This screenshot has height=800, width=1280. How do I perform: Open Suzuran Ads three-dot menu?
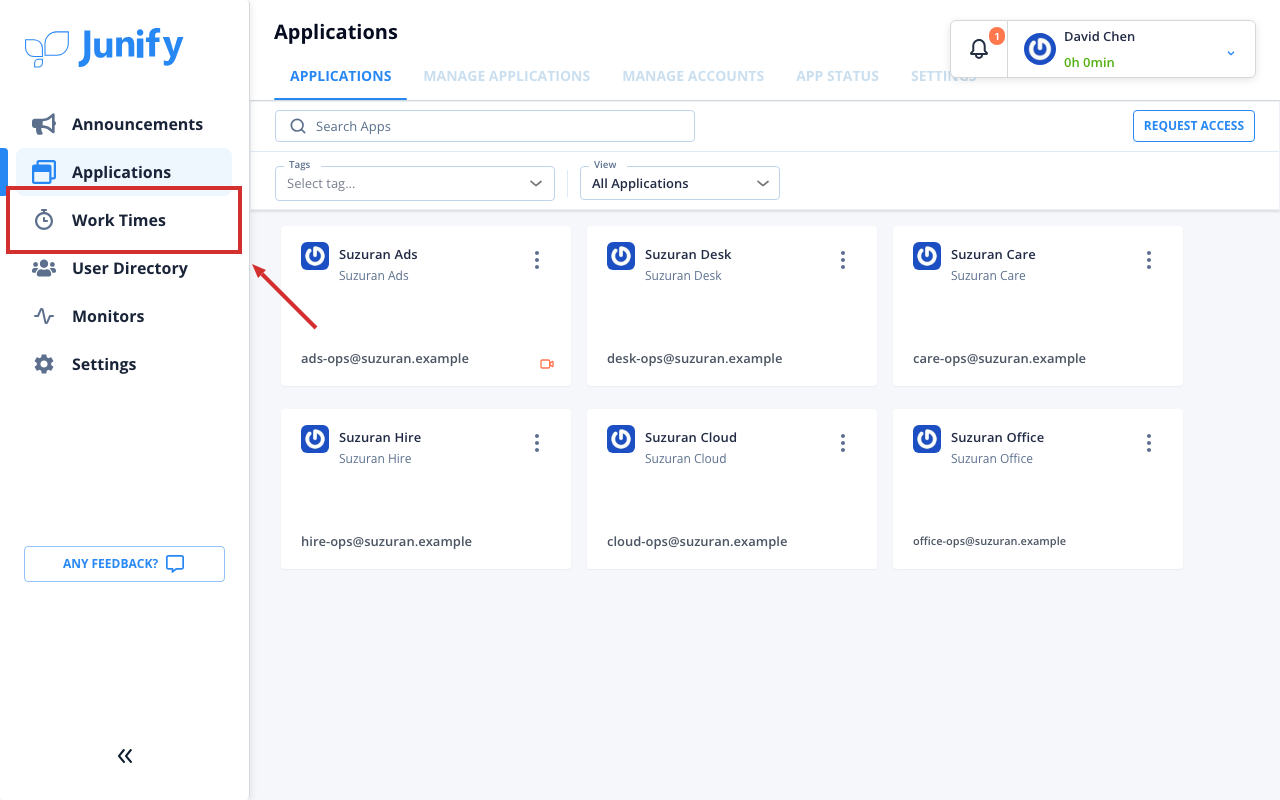click(x=537, y=260)
